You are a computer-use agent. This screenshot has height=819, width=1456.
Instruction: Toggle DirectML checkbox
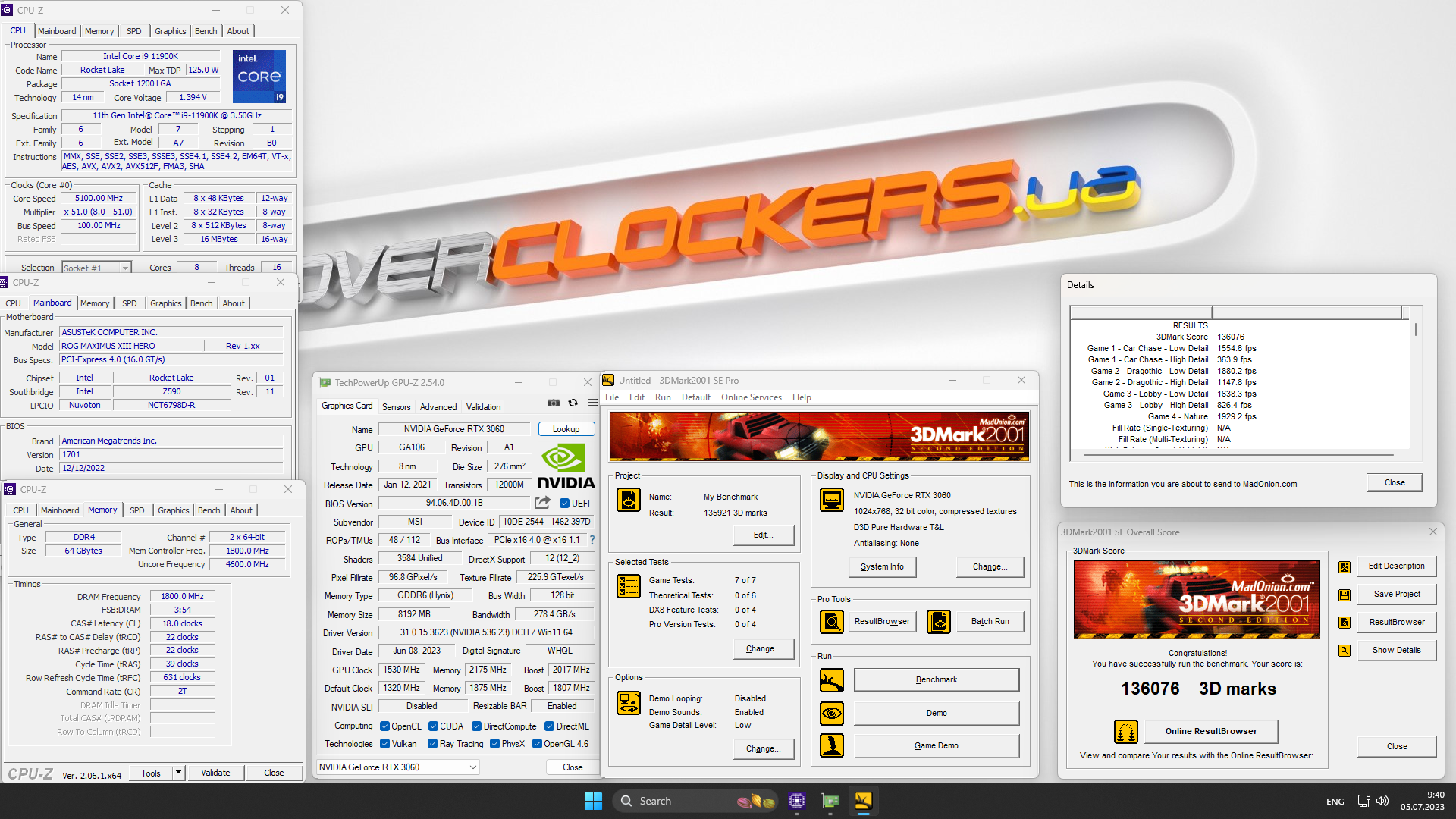[x=550, y=726]
